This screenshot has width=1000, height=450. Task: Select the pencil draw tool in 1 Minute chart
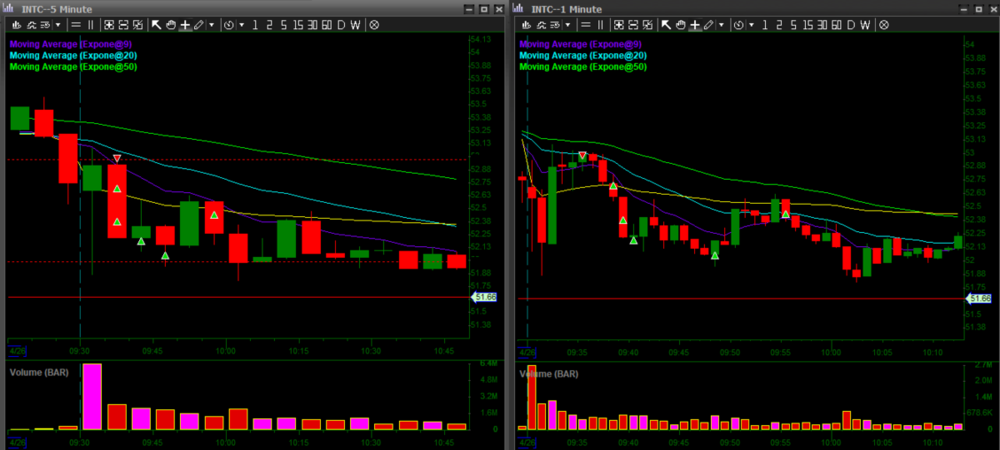point(708,24)
